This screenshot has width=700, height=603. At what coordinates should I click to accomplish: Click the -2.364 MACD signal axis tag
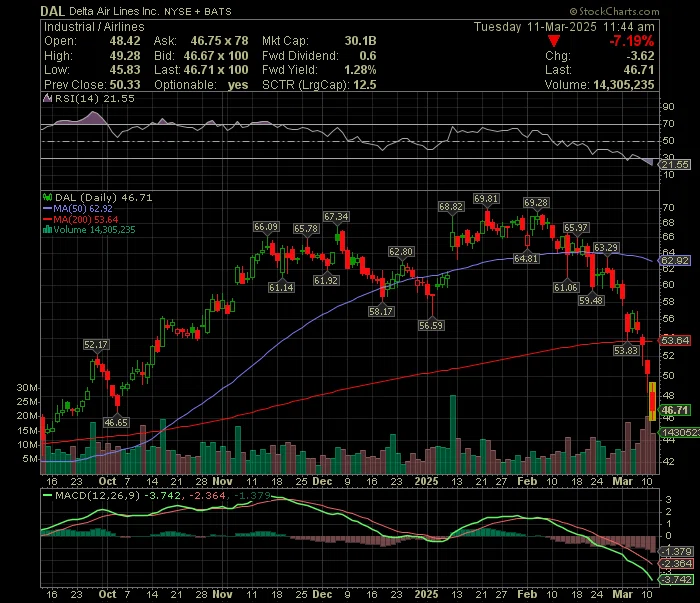677,564
